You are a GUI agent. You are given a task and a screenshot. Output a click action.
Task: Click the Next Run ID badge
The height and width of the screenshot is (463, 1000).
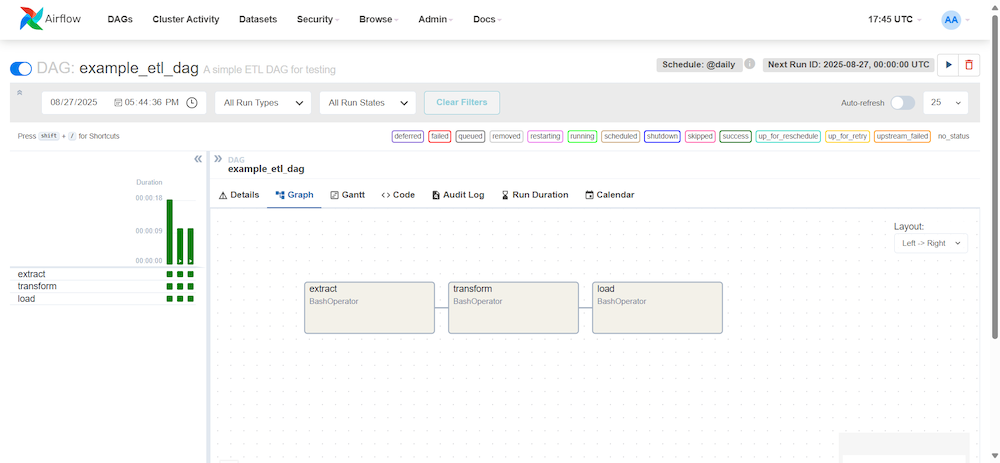(x=849, y=64)
